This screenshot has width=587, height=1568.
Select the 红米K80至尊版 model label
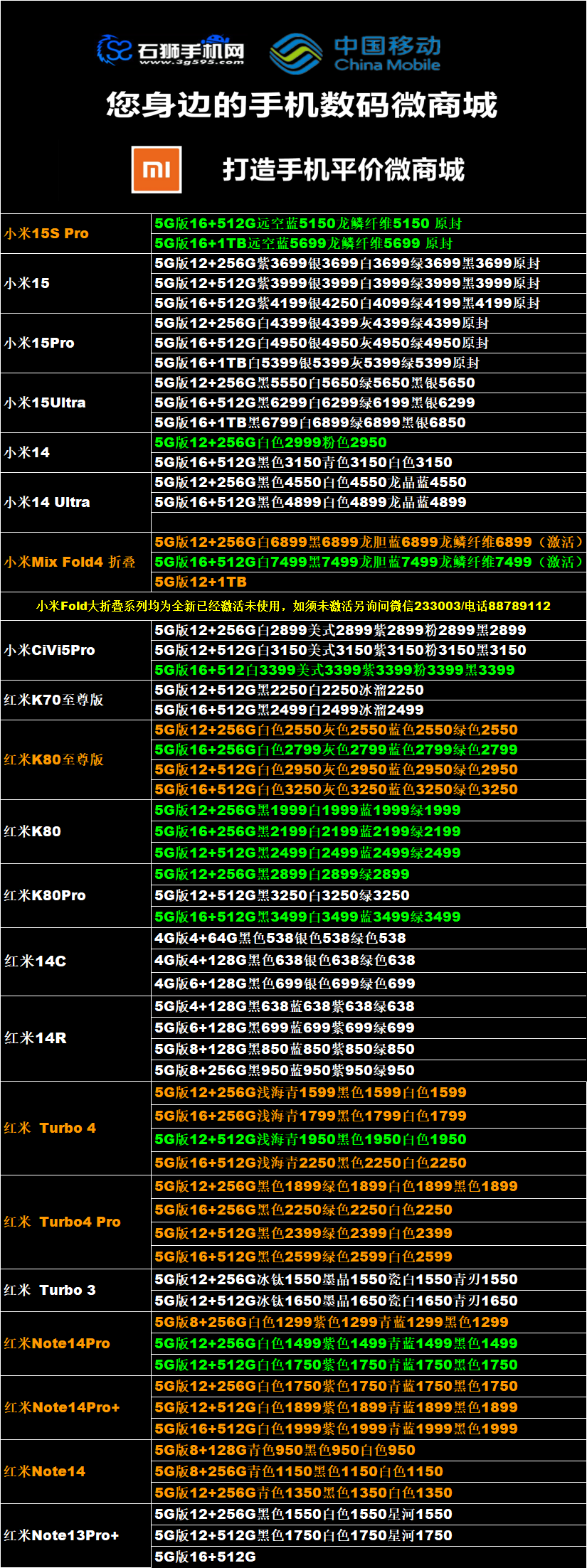(53, 759)
